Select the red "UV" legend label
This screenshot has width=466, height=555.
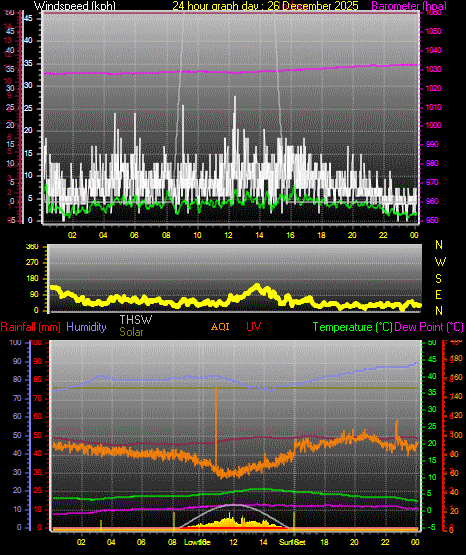click(254, 327)
